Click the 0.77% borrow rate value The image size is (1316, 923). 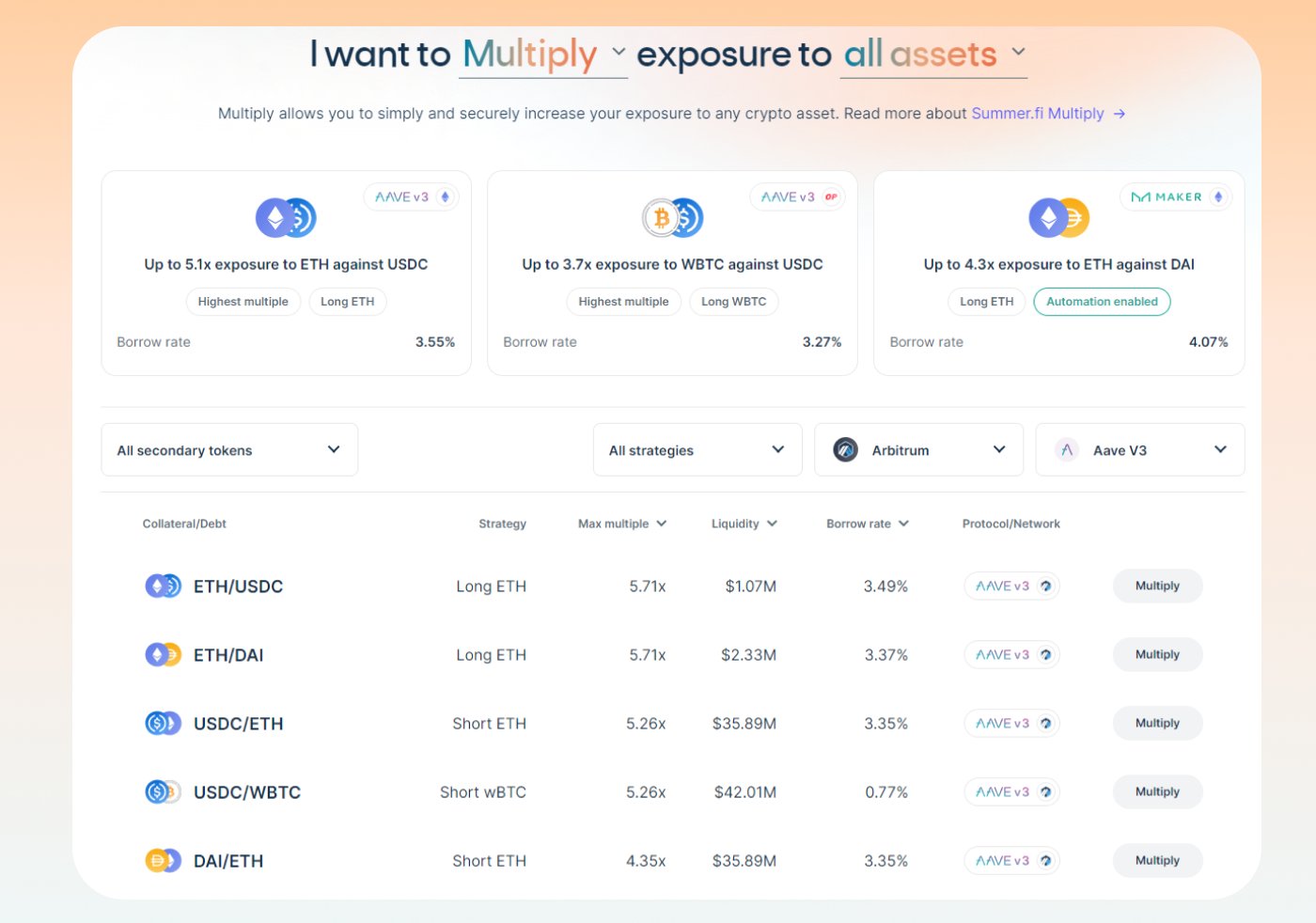coord(886,792)
